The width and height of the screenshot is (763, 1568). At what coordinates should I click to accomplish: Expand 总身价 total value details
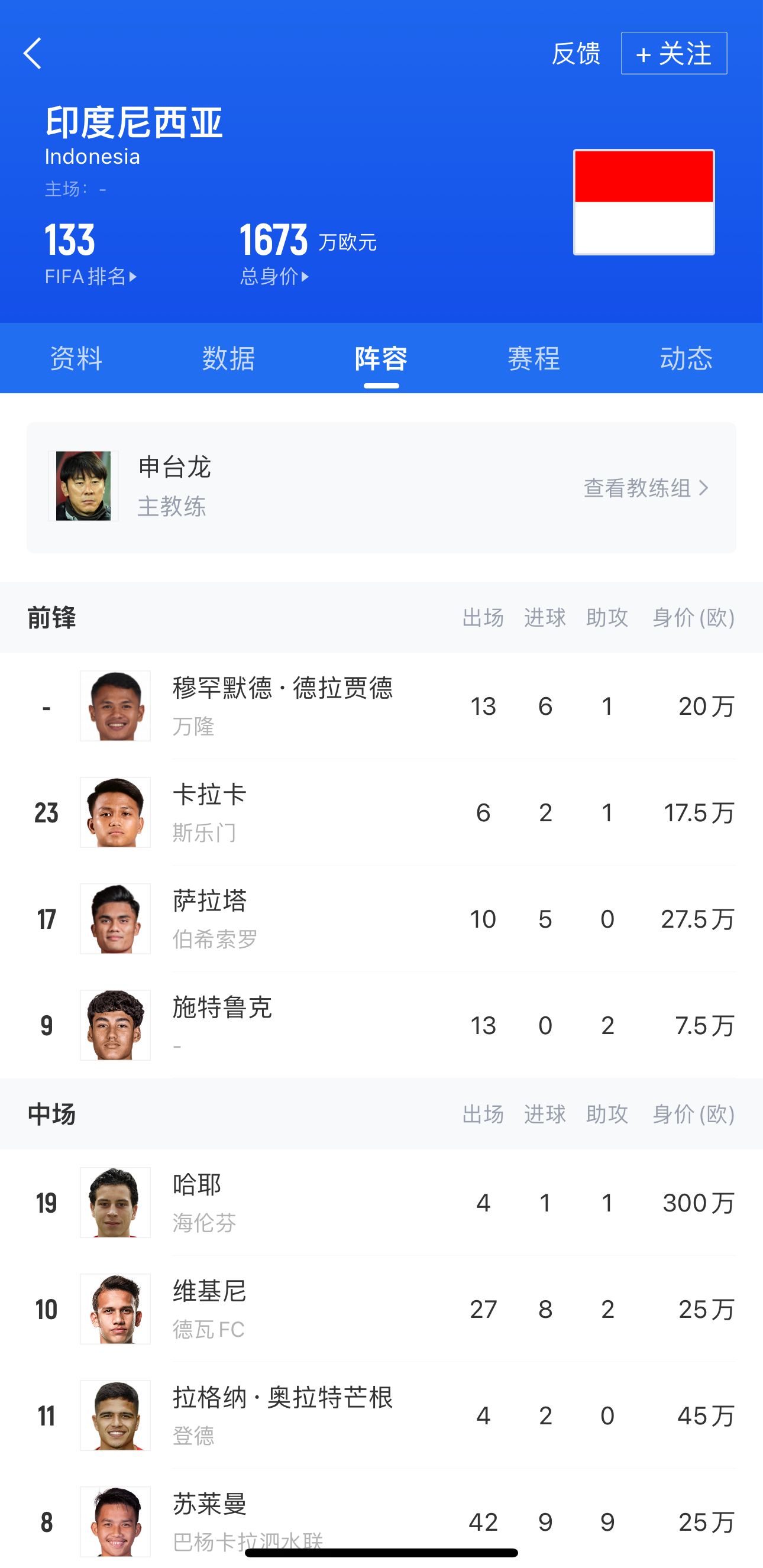tap(274, 277)
